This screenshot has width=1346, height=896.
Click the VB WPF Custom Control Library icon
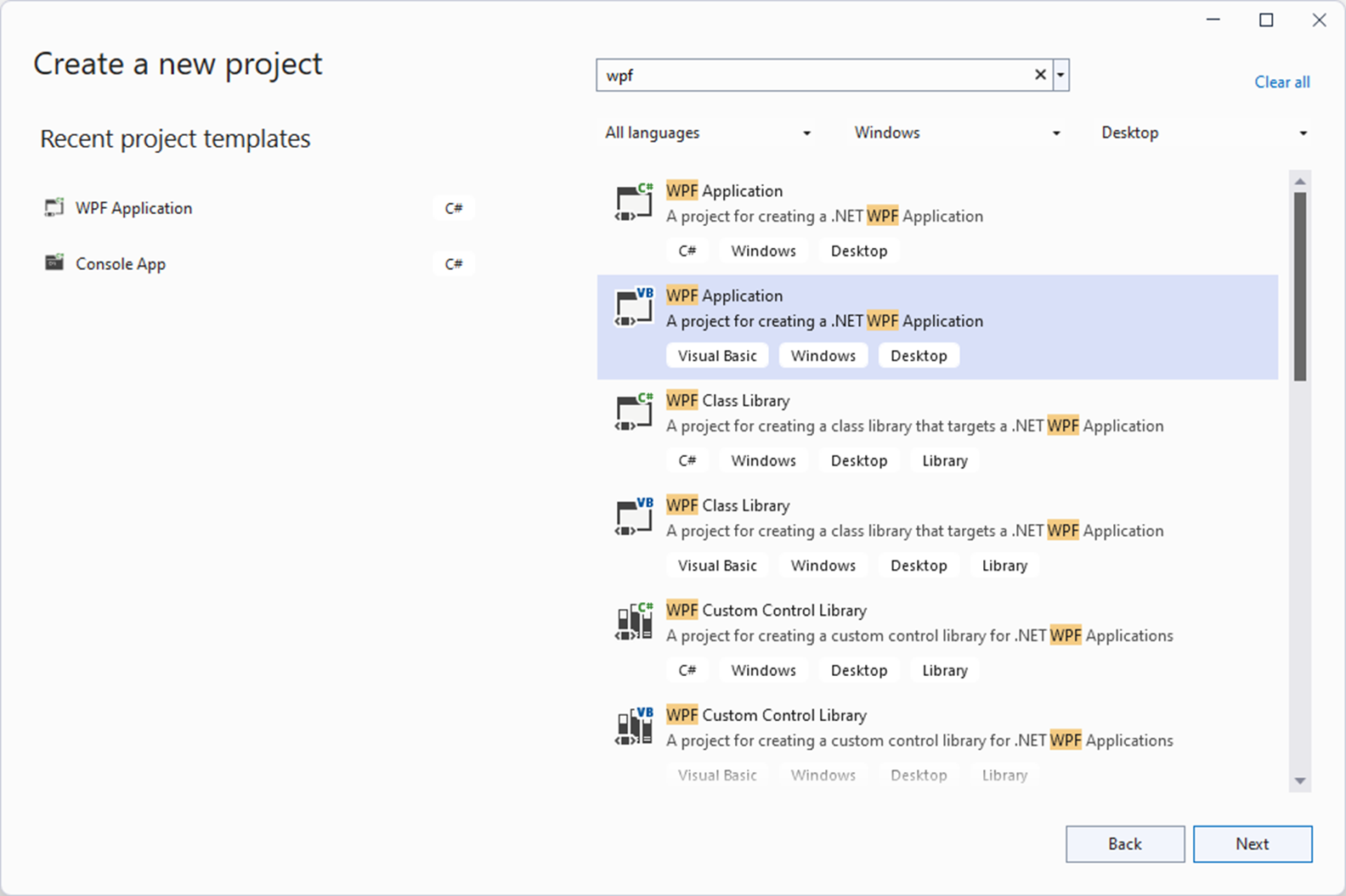[634, 726]
